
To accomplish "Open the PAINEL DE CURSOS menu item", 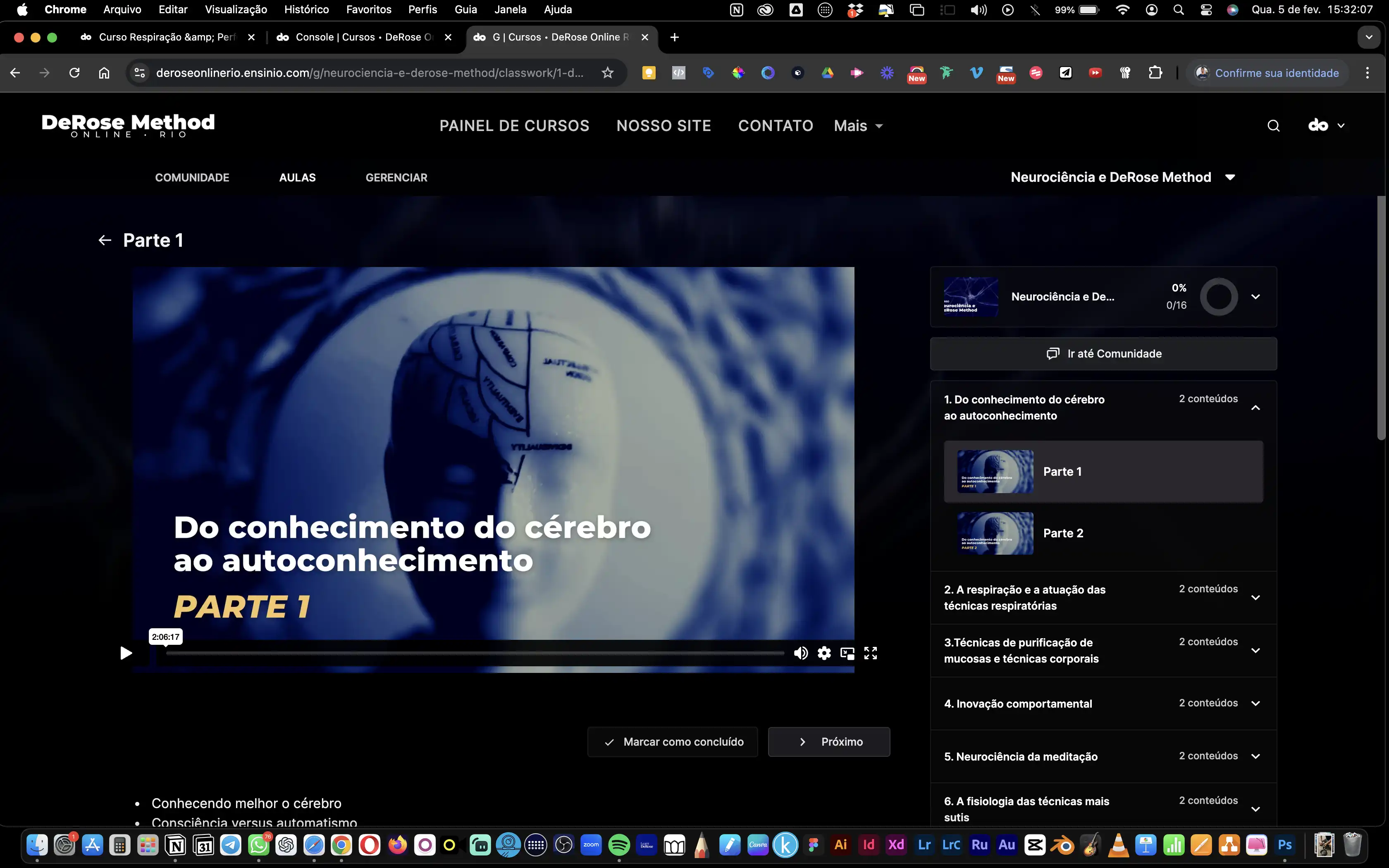I will (x=514, y=126).
